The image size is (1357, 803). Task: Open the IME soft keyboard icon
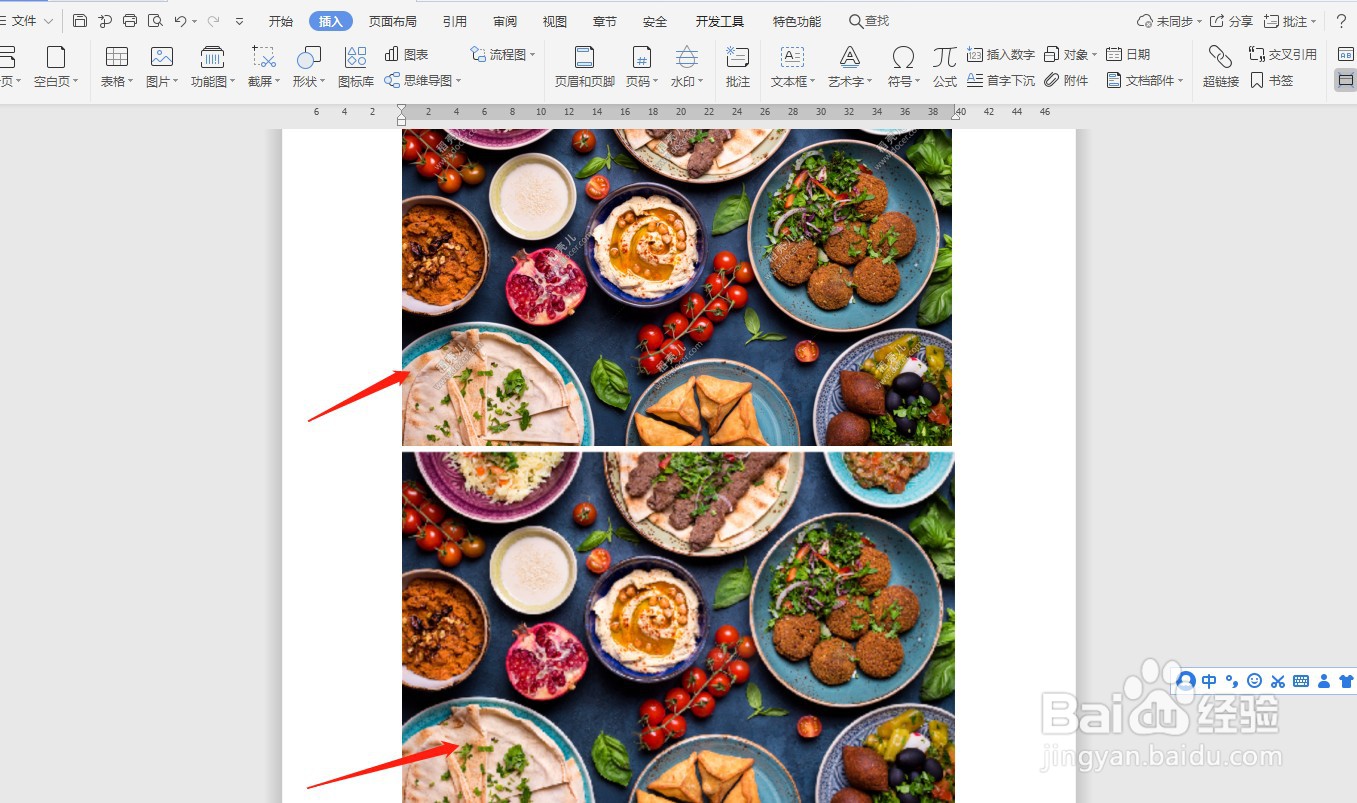click(1301, 681)
